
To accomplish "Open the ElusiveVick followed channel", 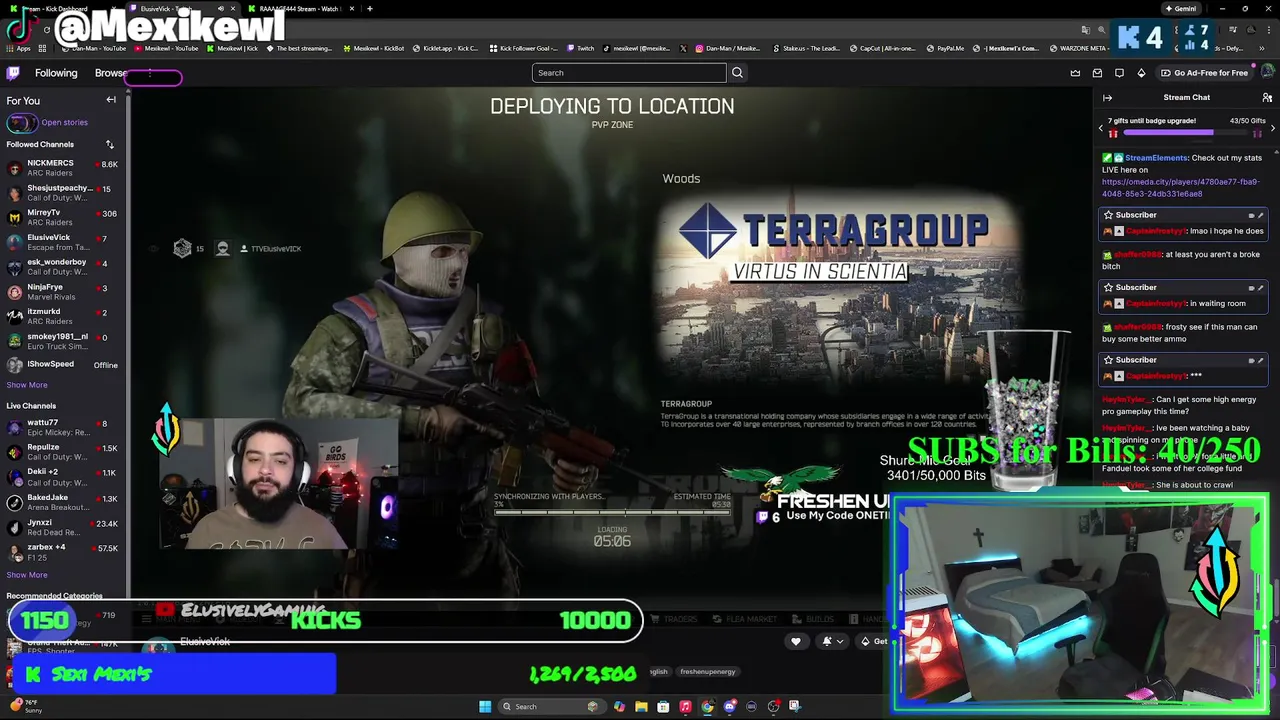I will click(62, 242).
